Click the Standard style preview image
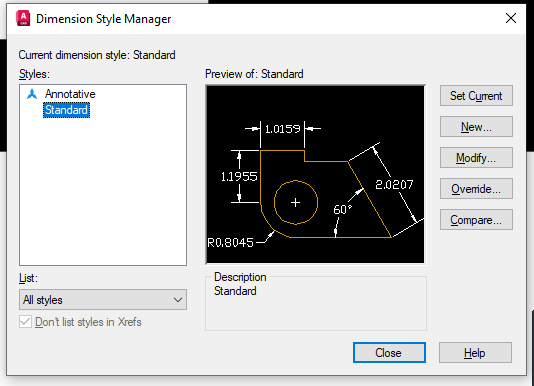This screenshot has width=534, height=386. point(315,174)
